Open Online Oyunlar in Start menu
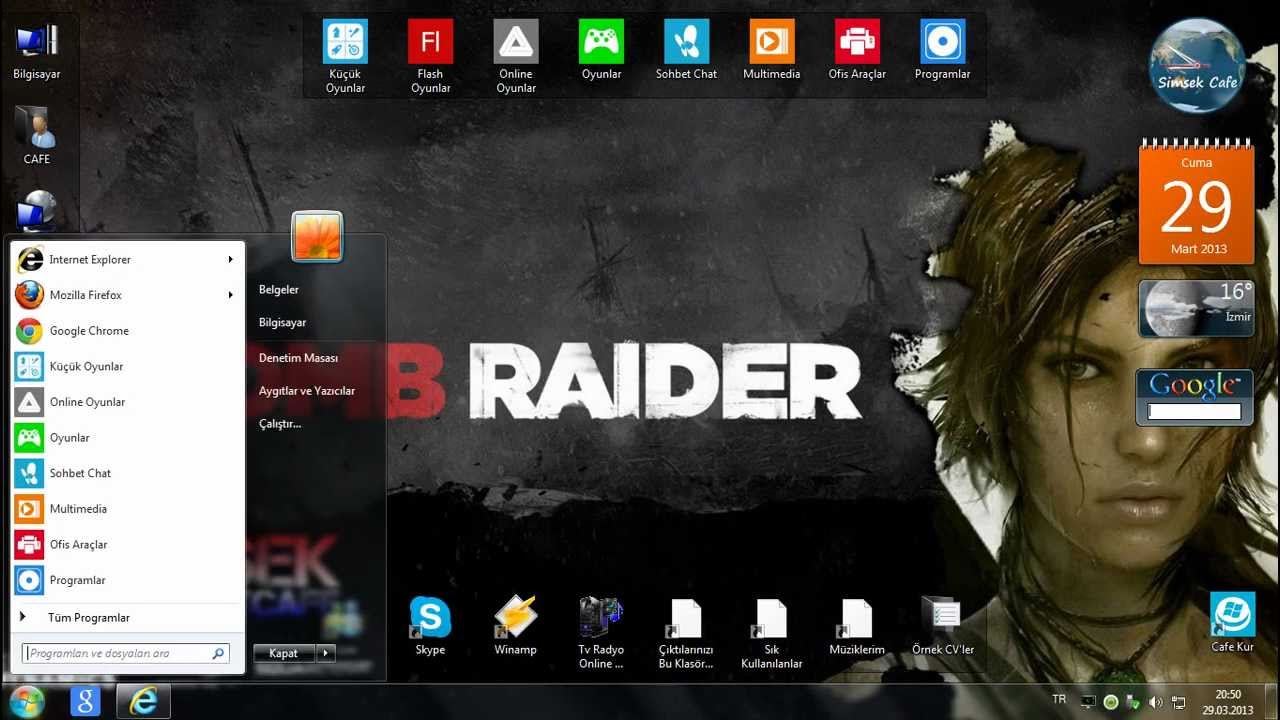Screen dimensions: 1280x720 coord(127,402)
